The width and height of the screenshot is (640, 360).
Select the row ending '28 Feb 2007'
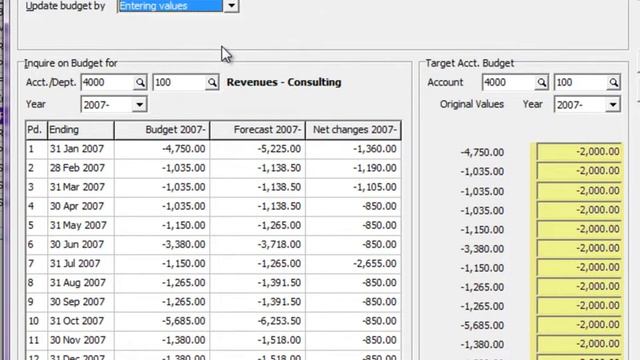click(213, 168)
